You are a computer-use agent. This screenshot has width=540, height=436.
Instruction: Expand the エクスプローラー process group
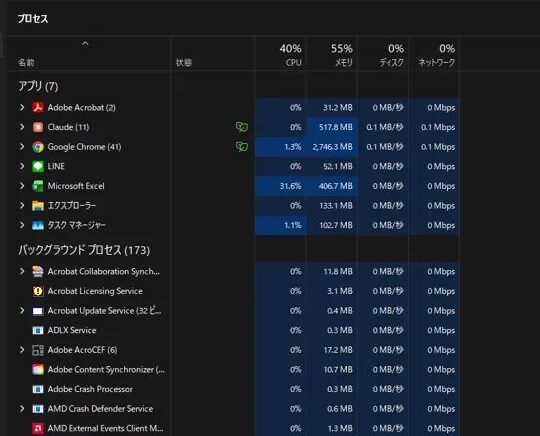coord(22,206)
